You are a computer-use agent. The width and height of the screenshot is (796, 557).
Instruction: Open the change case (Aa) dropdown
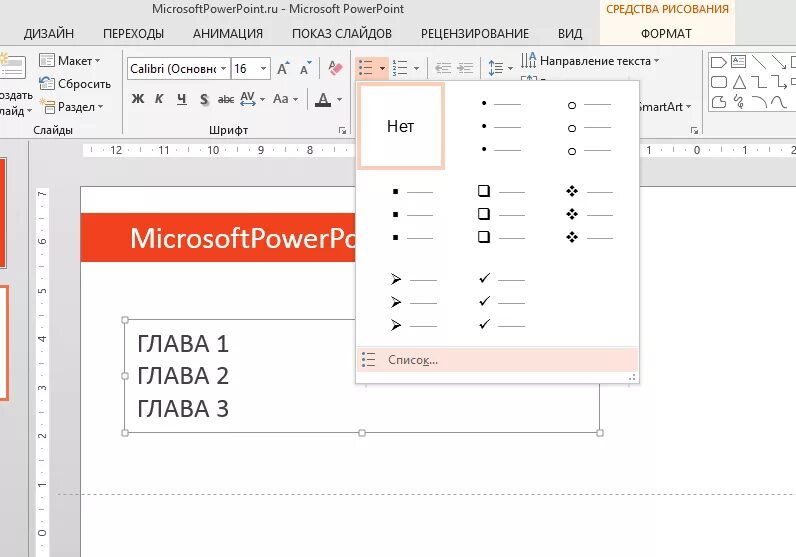tap(285, 99)
